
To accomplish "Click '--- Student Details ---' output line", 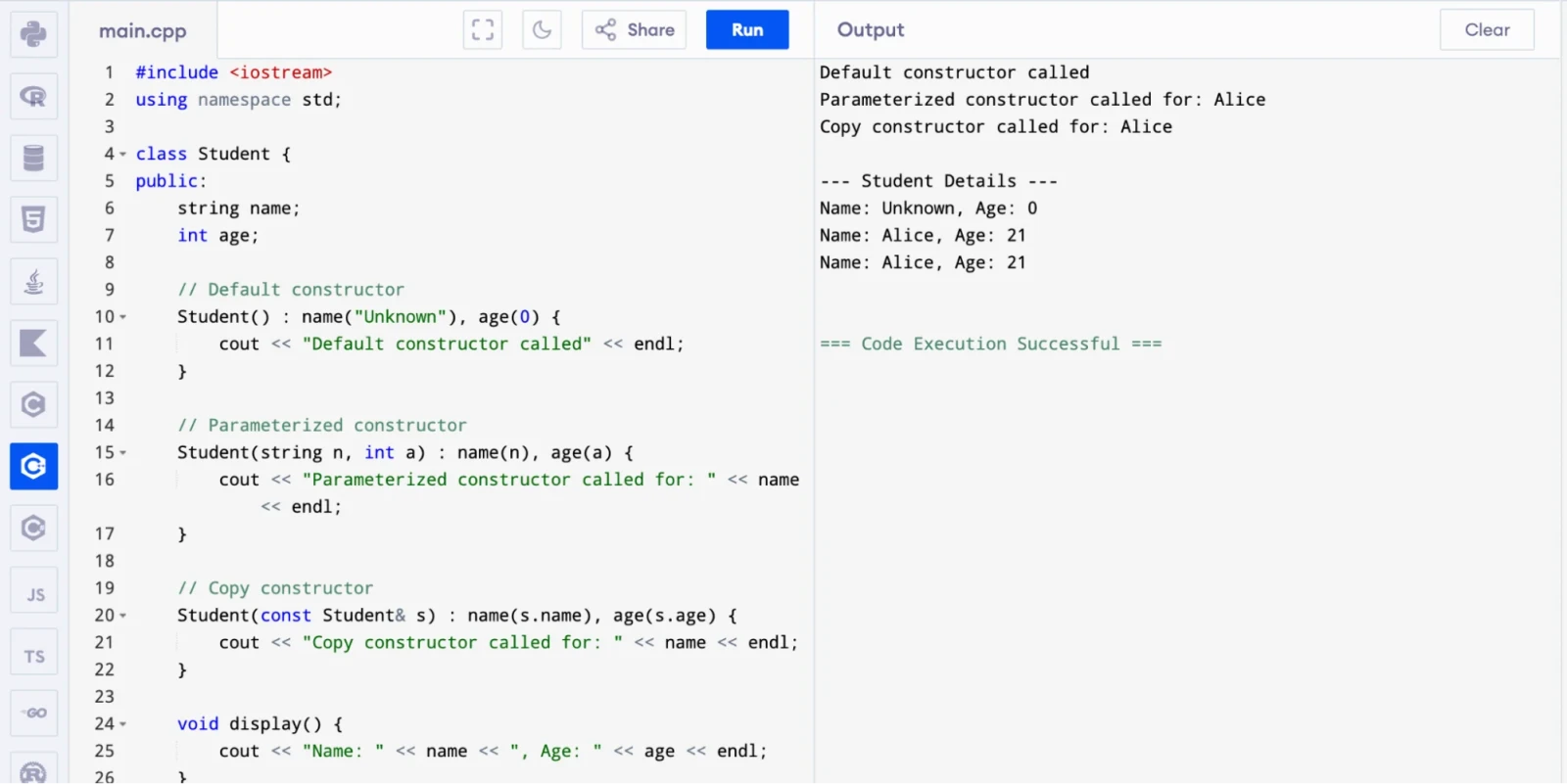I will click(x=938, y=181).
